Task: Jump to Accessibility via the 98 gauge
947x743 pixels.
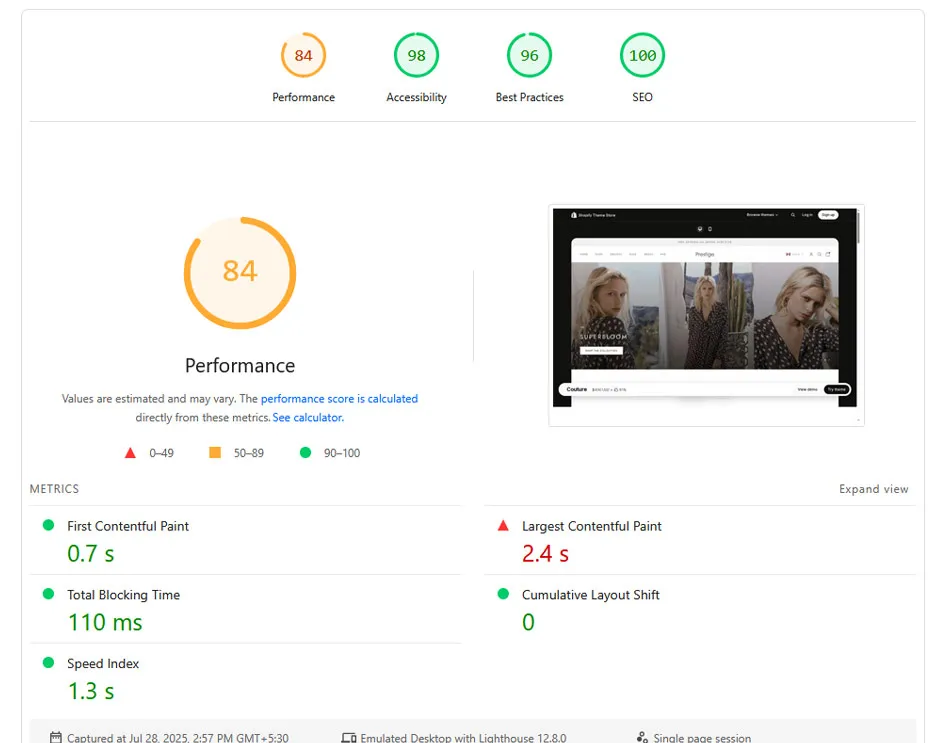Action: (416, 56)
